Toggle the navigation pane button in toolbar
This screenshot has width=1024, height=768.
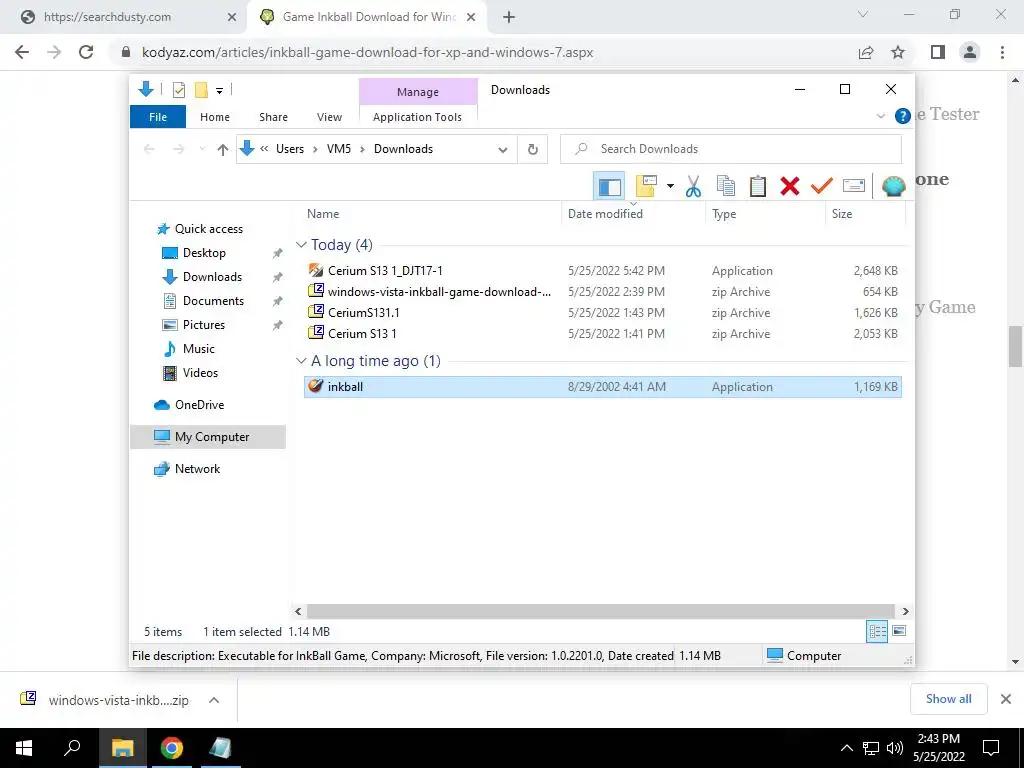click(609, 187)
